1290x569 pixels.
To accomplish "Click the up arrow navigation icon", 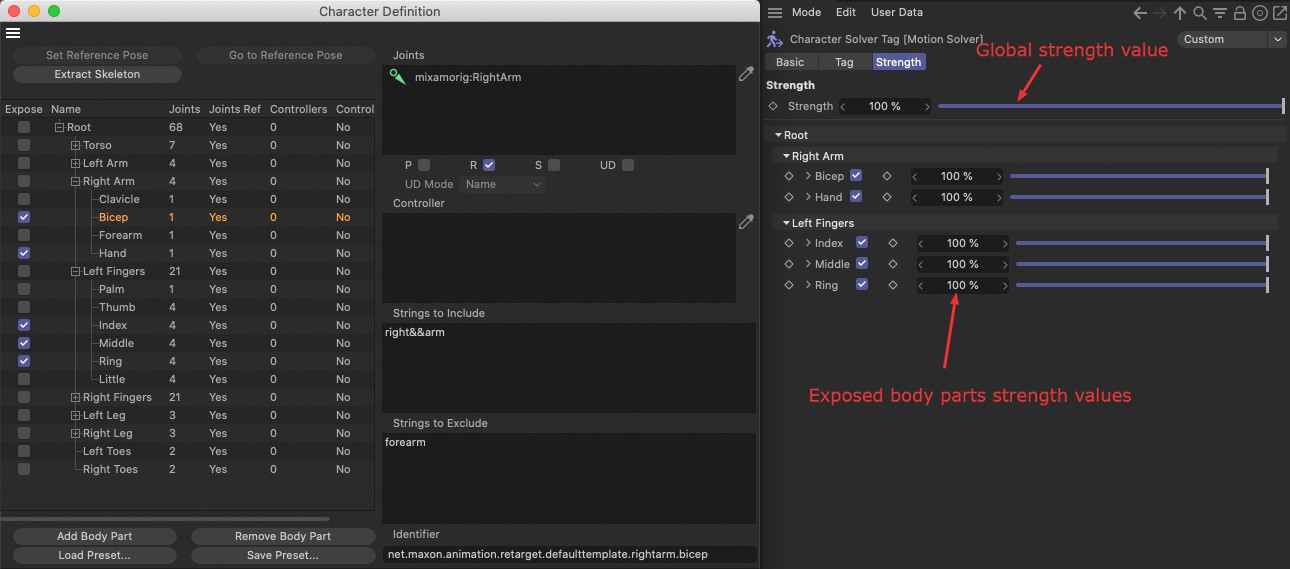I will pos(1180,13).
